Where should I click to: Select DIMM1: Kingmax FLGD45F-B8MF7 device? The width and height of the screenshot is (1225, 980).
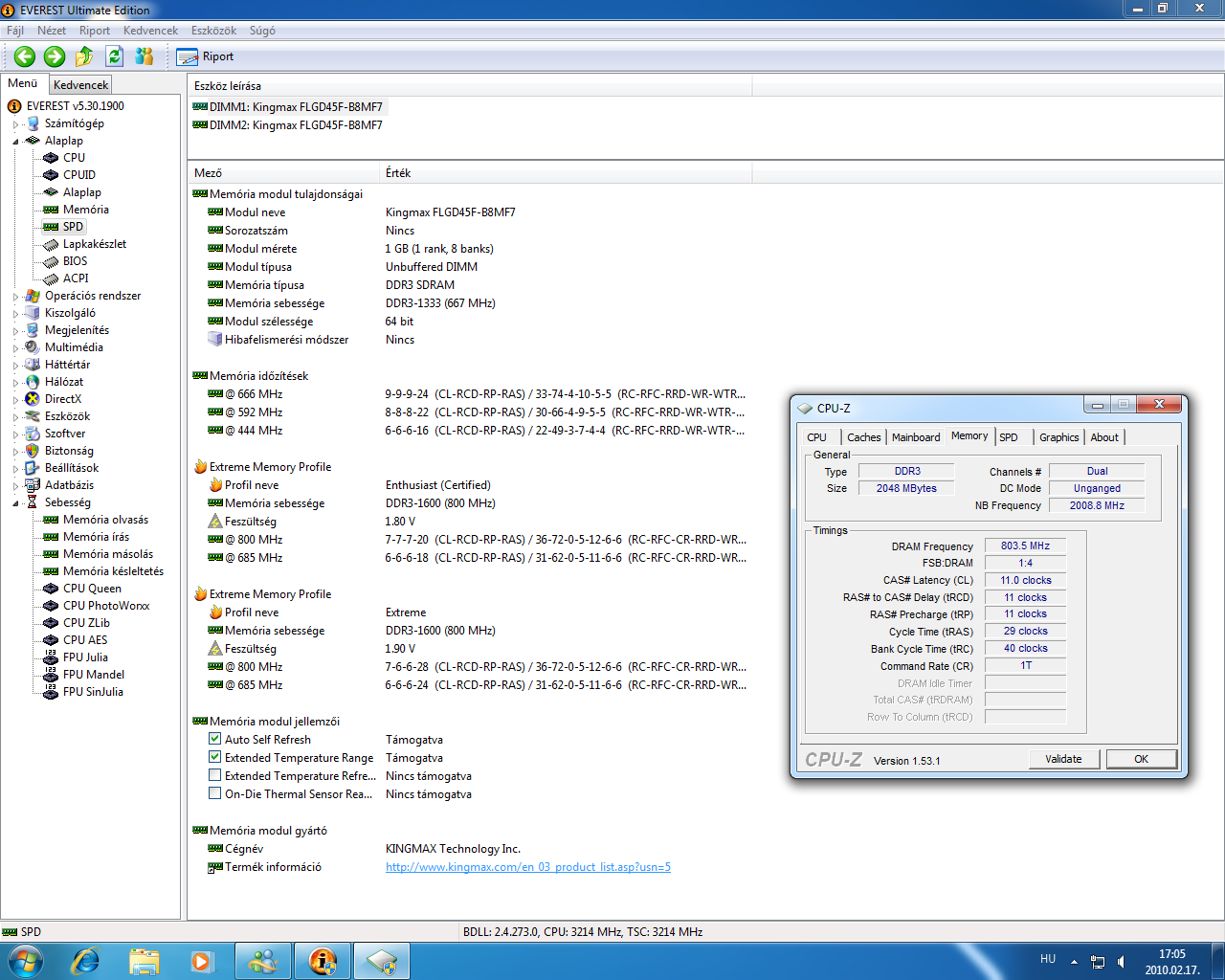pos(296,107)
